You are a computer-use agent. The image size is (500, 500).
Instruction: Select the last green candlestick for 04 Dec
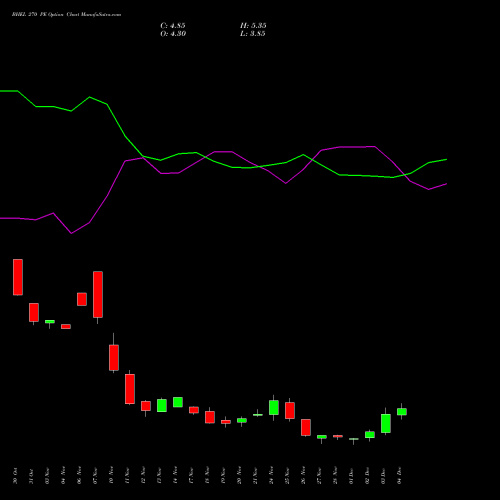click(402, 412)
